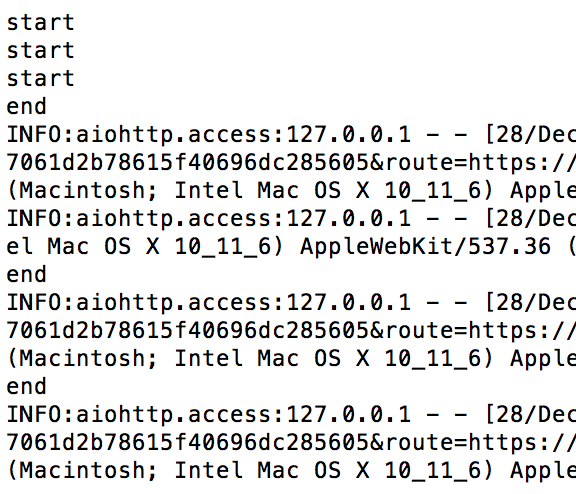Click the line beginning "el Mac OS"
The image size is (576, 494).
tap(291, 246)
